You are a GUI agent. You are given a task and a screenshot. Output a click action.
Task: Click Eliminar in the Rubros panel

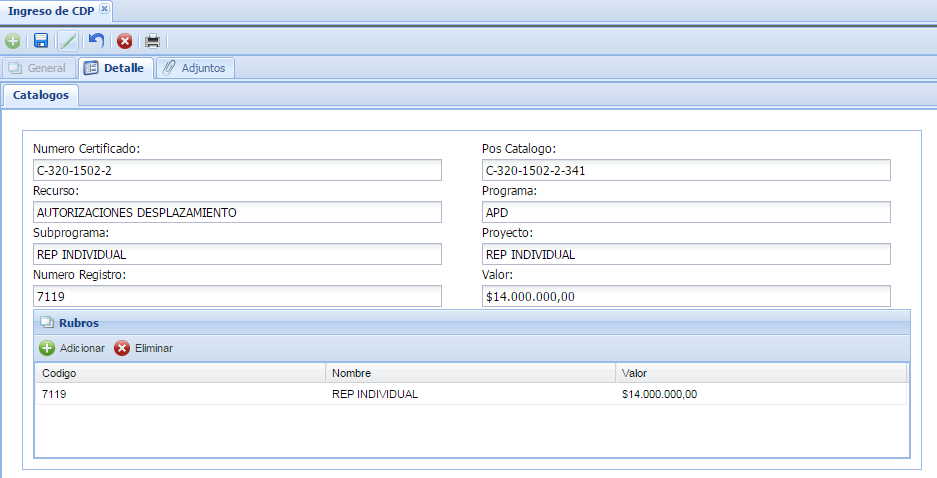[x=144, y=348]
